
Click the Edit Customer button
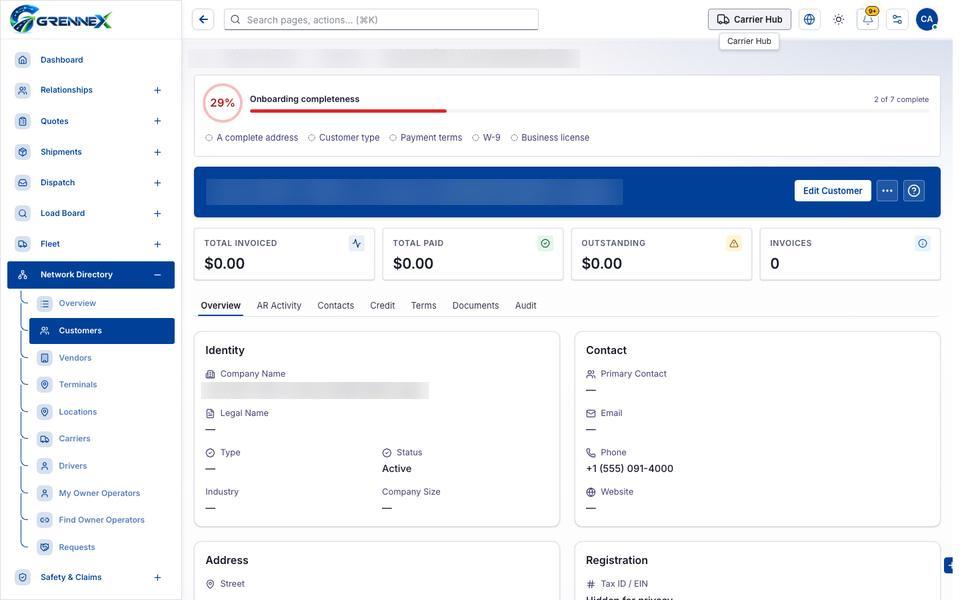pyautogui.click(x=833, y=190)
